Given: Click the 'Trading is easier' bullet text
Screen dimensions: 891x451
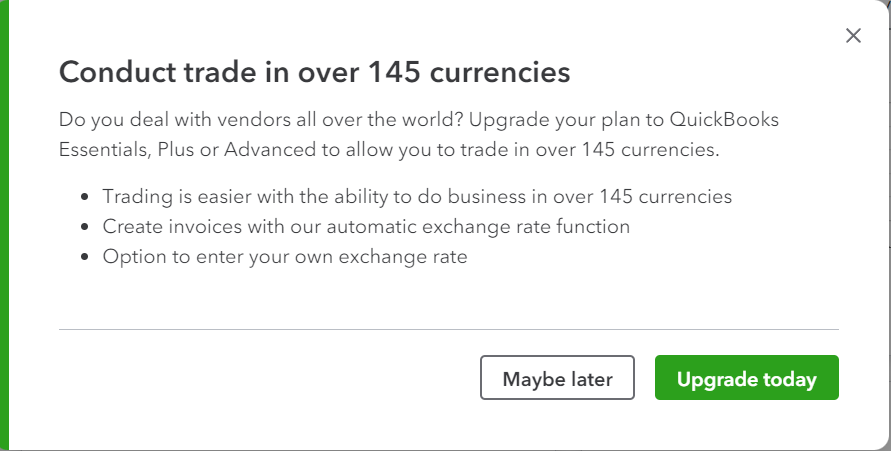Looking at the screenshot, I should tap(417, 197).
